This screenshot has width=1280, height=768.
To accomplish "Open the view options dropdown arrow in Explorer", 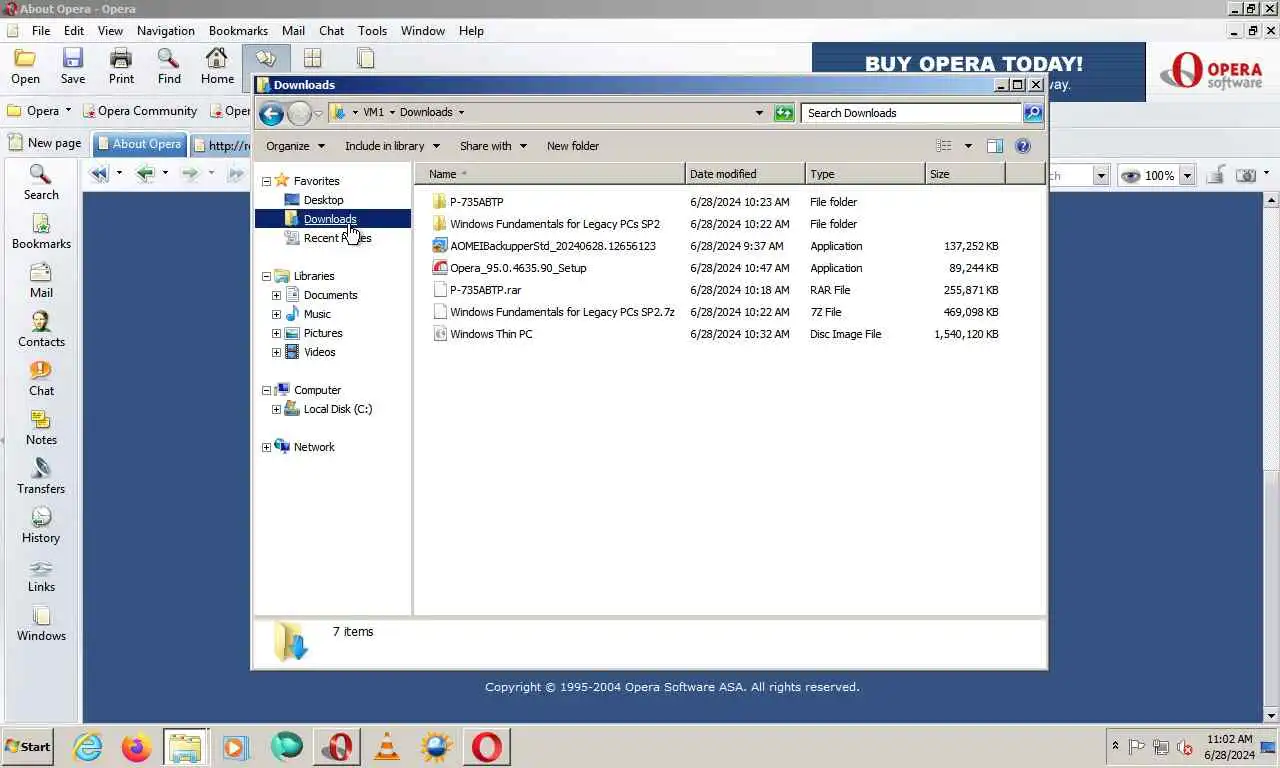I will click(x=968, y=146).
